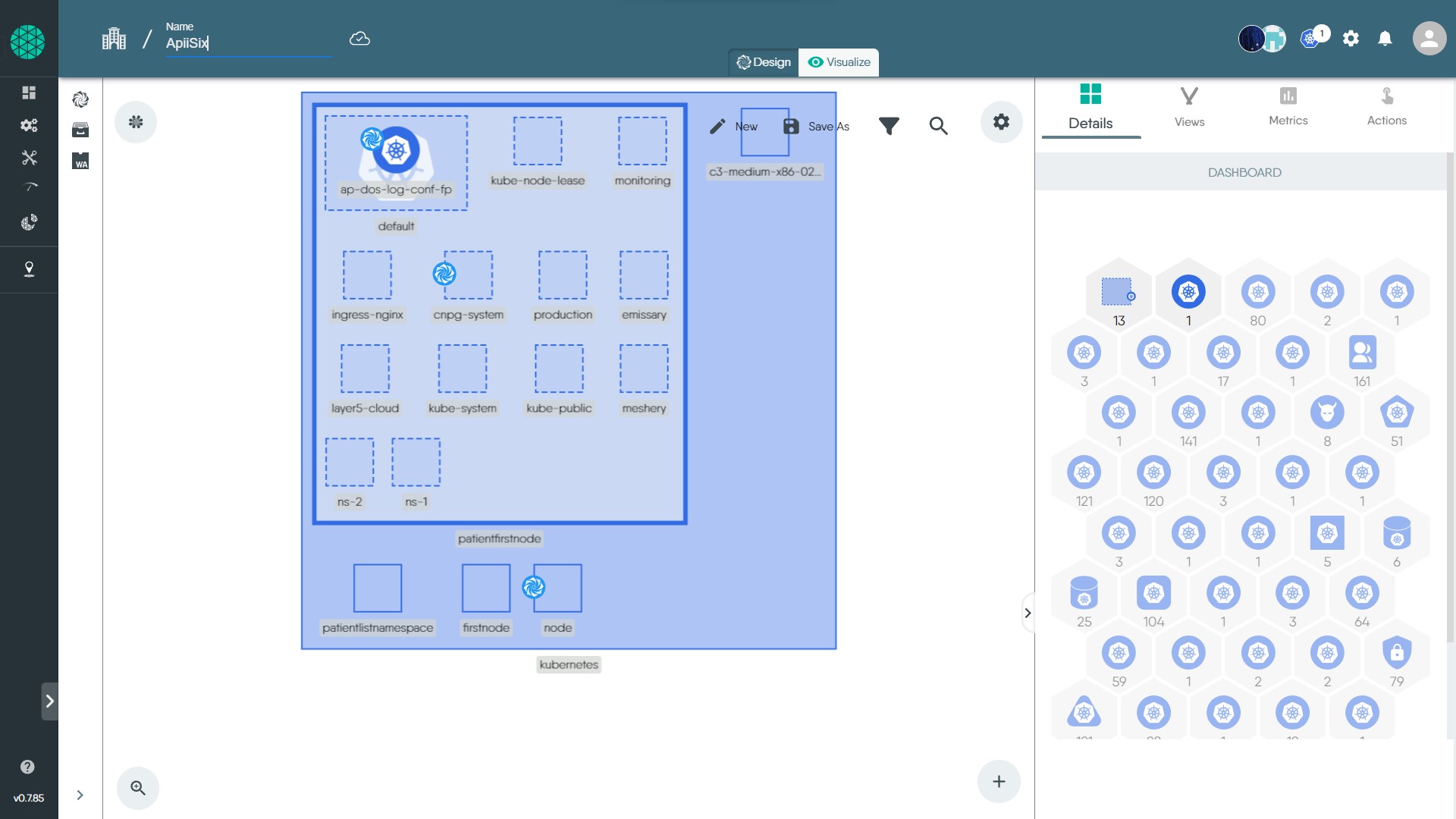Open the Extensions icon in left sidebar
Viewport: 1456px width, 819px height.
(29, 222)
